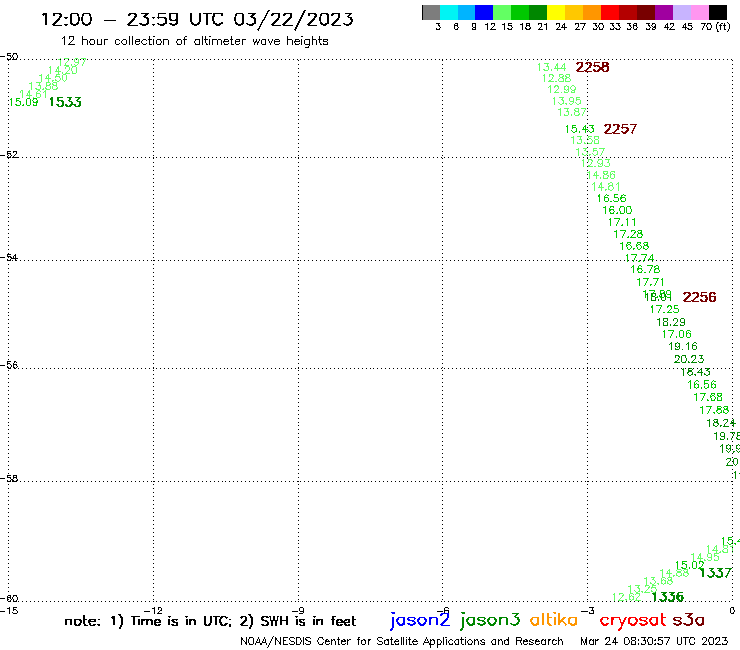Screen dimensions: 740x650
Task: Click the jason2 satellite legend label
Action: [420, 620]
